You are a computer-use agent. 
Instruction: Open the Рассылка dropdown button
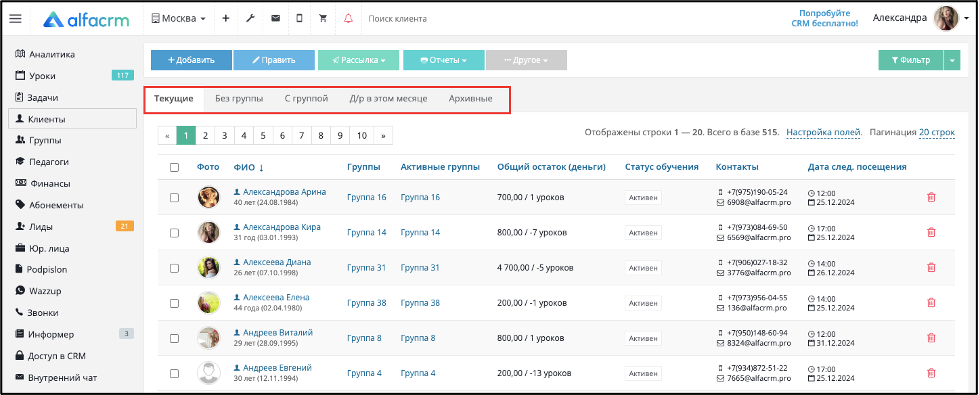[x=358, y=61]
